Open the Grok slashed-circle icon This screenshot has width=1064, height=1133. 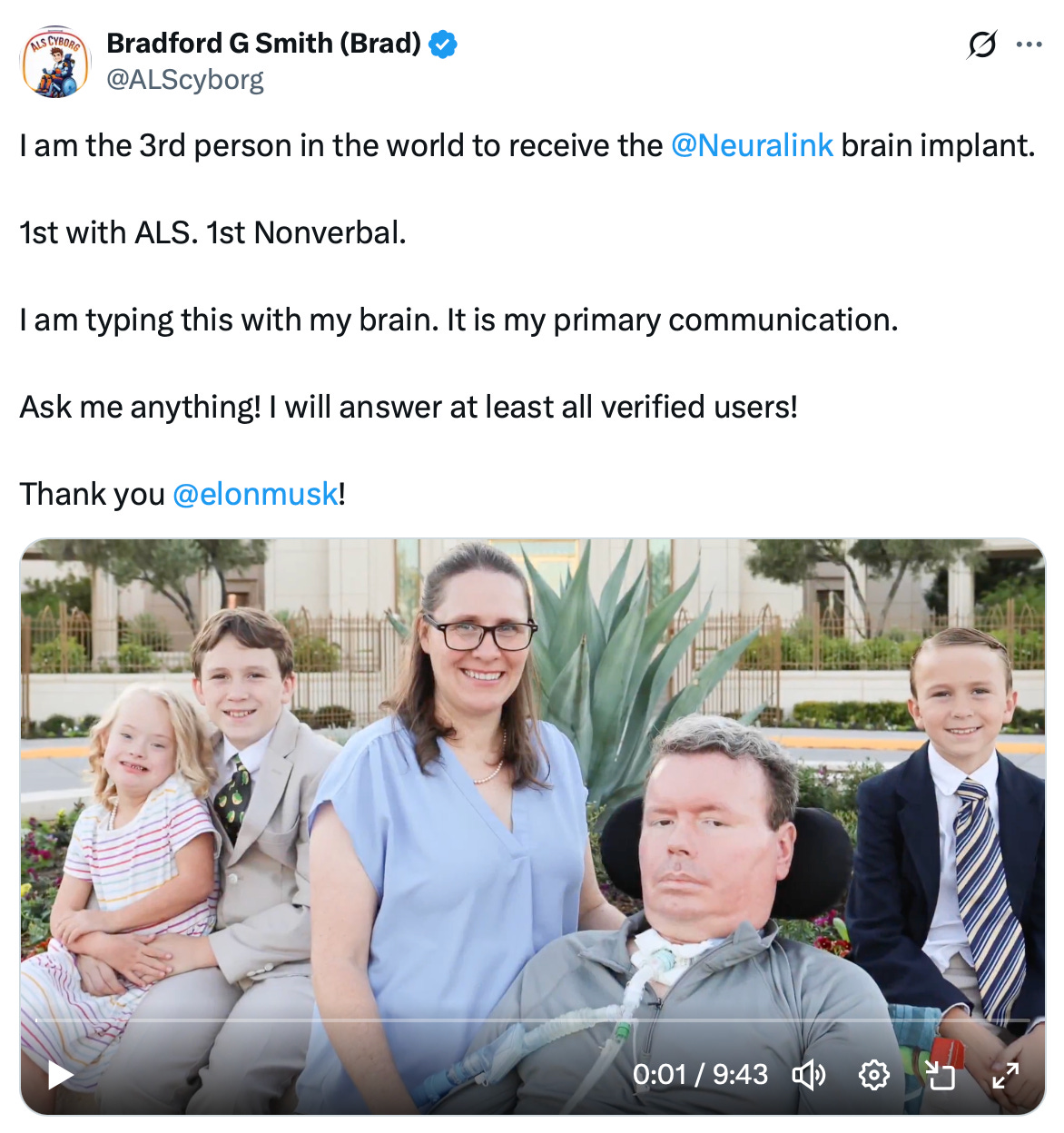coord(982,44)
